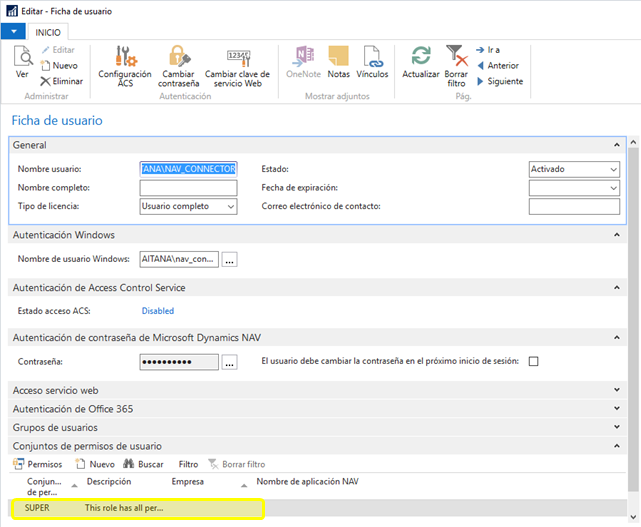Click Permisos in the permission sets toolbar
The width and height of the screenshot is (641, 527).
click(x=38, y=464)
